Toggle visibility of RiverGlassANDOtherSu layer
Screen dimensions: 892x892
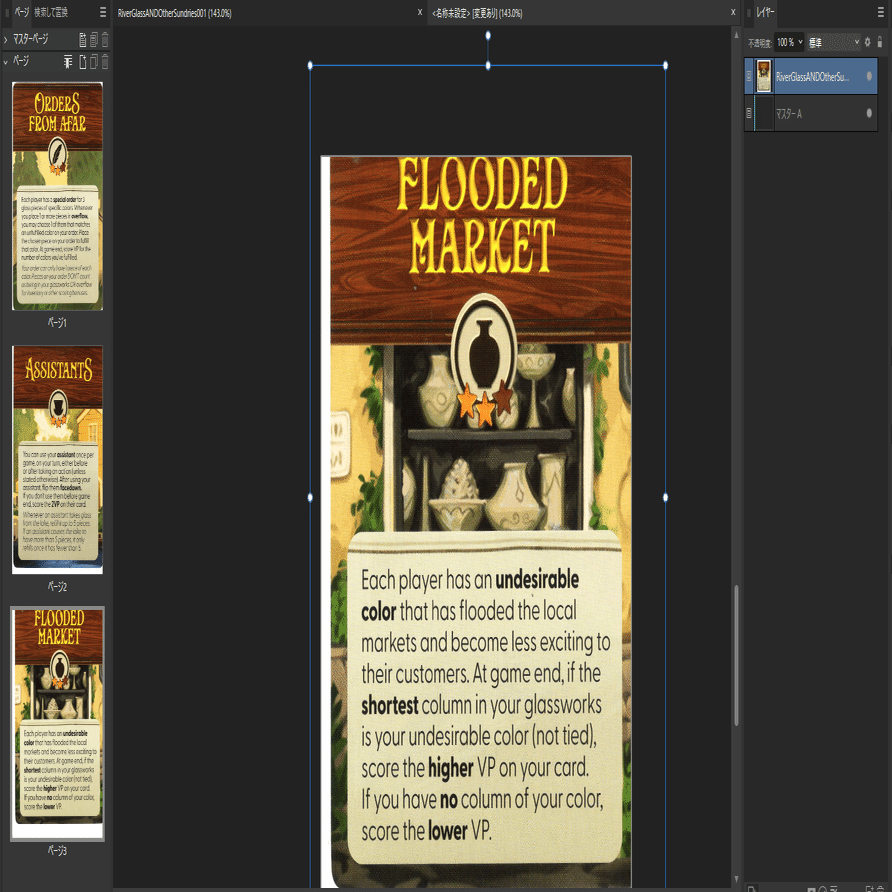(869, 76)
